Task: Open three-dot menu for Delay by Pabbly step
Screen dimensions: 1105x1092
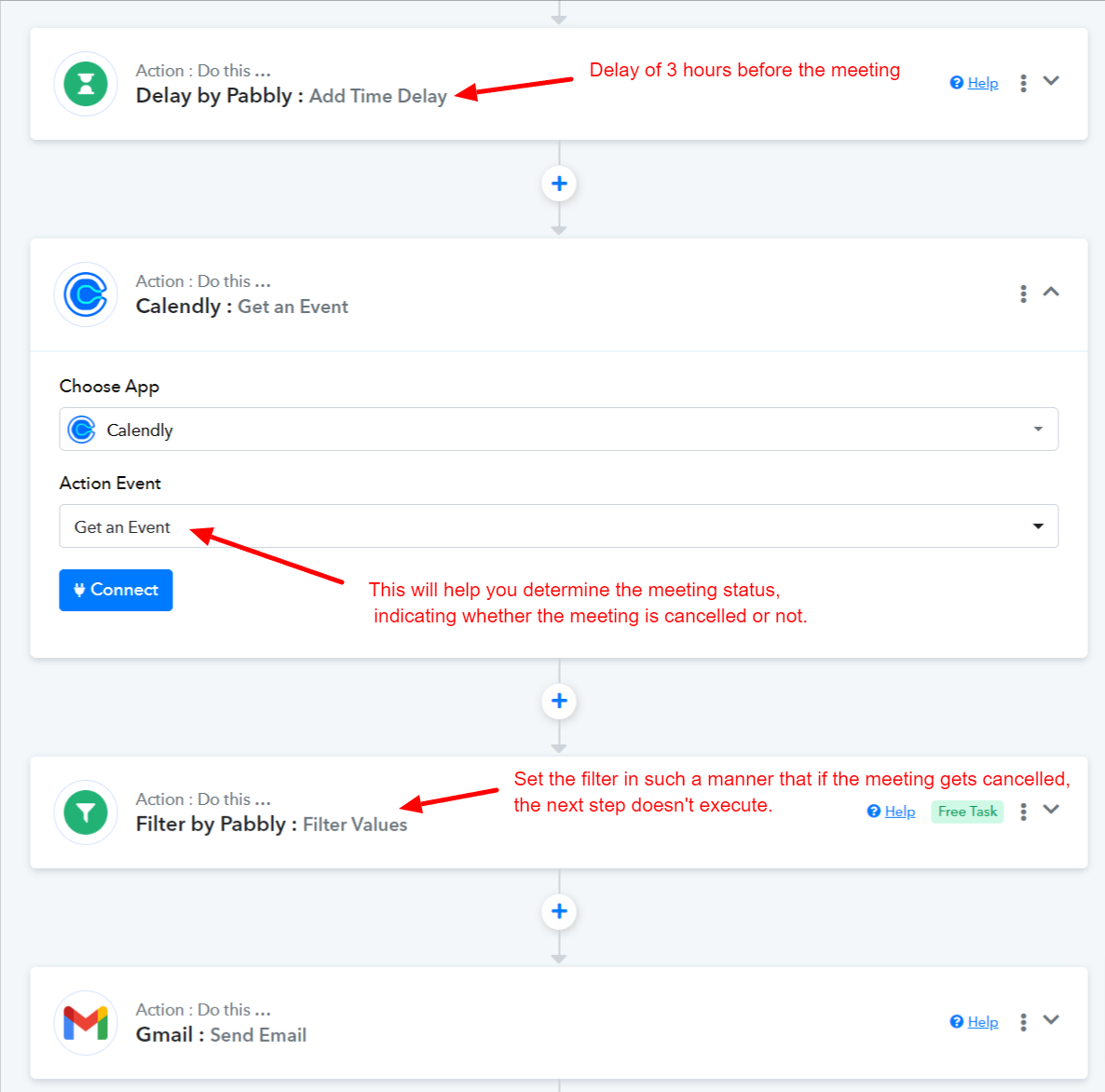Action: (x=1023, y=83)
